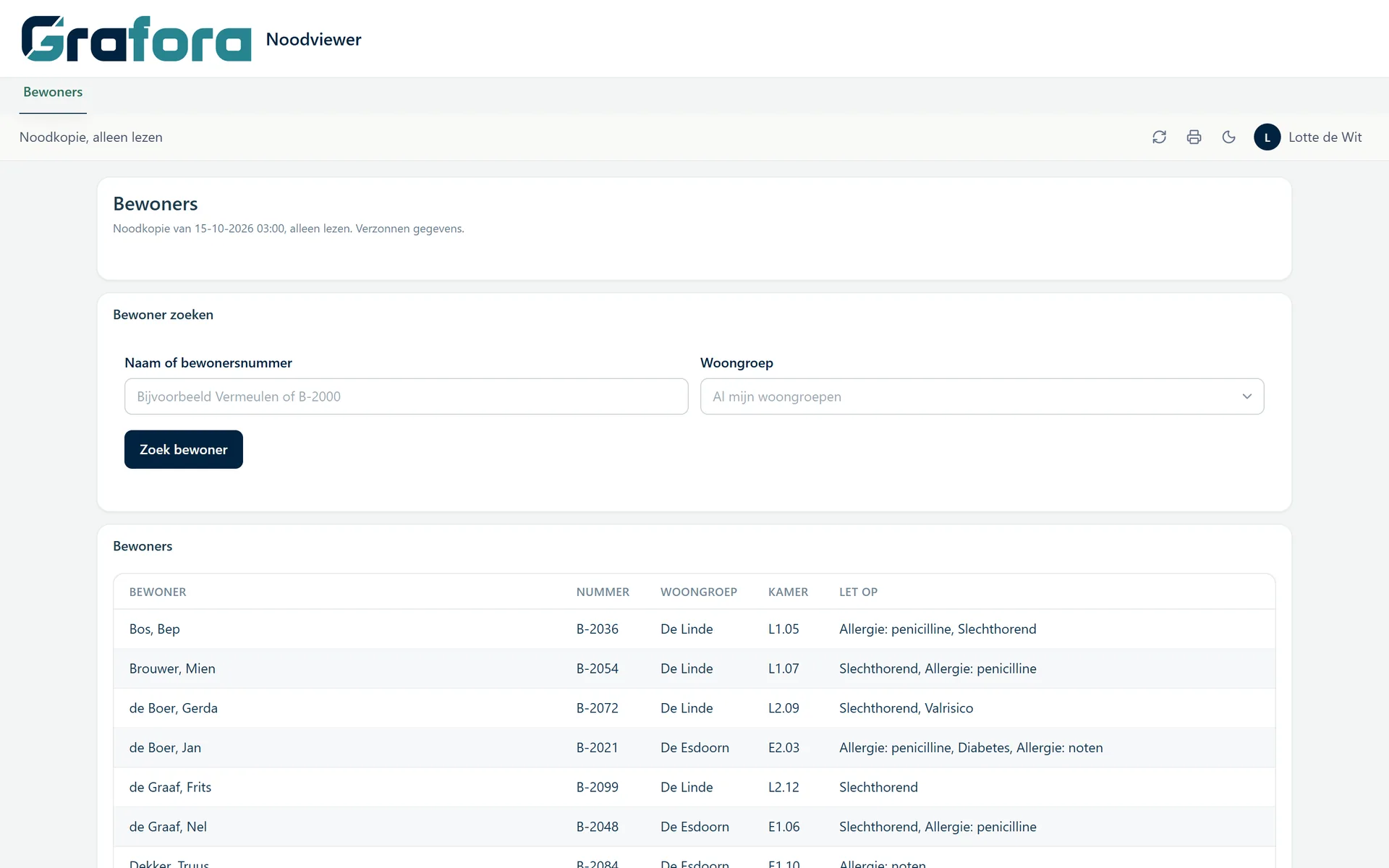Click the NUMMER column header
The width and height of the screenshot is (1389, 868).
[x=603, y=592]
